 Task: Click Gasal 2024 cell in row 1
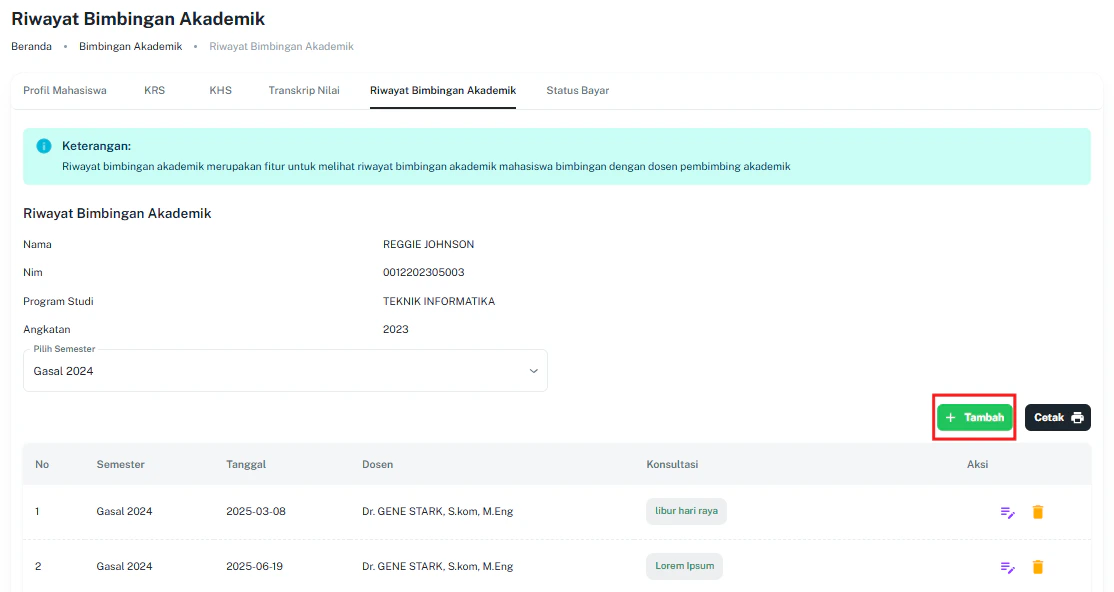[x=124, y=511]
